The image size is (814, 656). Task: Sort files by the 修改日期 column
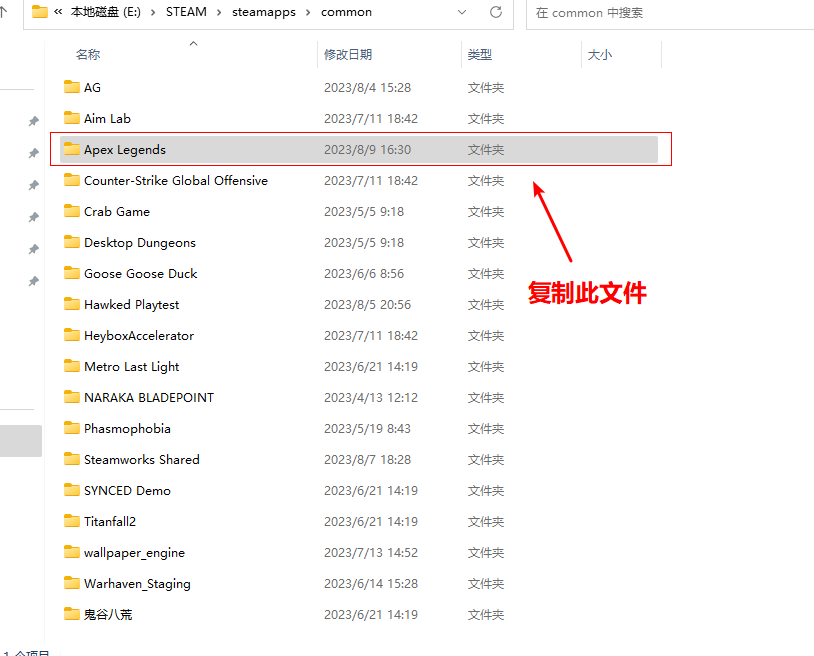point(347,54)
